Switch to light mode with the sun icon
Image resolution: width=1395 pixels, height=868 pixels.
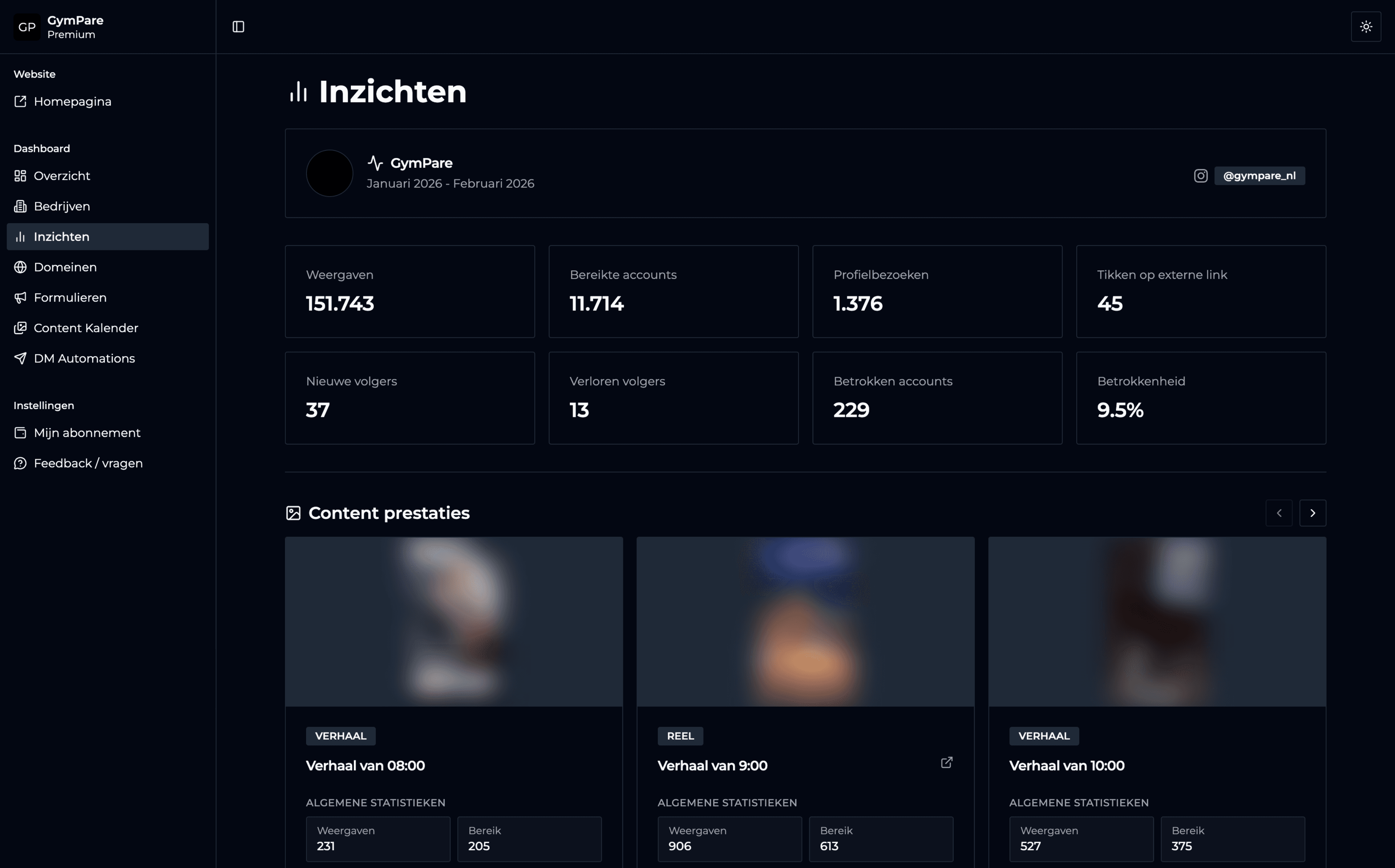[x=1366, y=27]
